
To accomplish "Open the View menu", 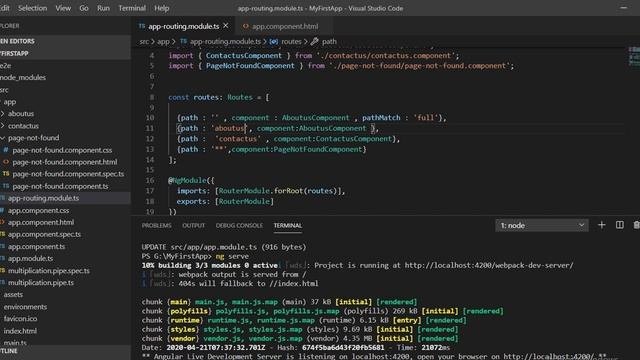I will pos(63,8).
